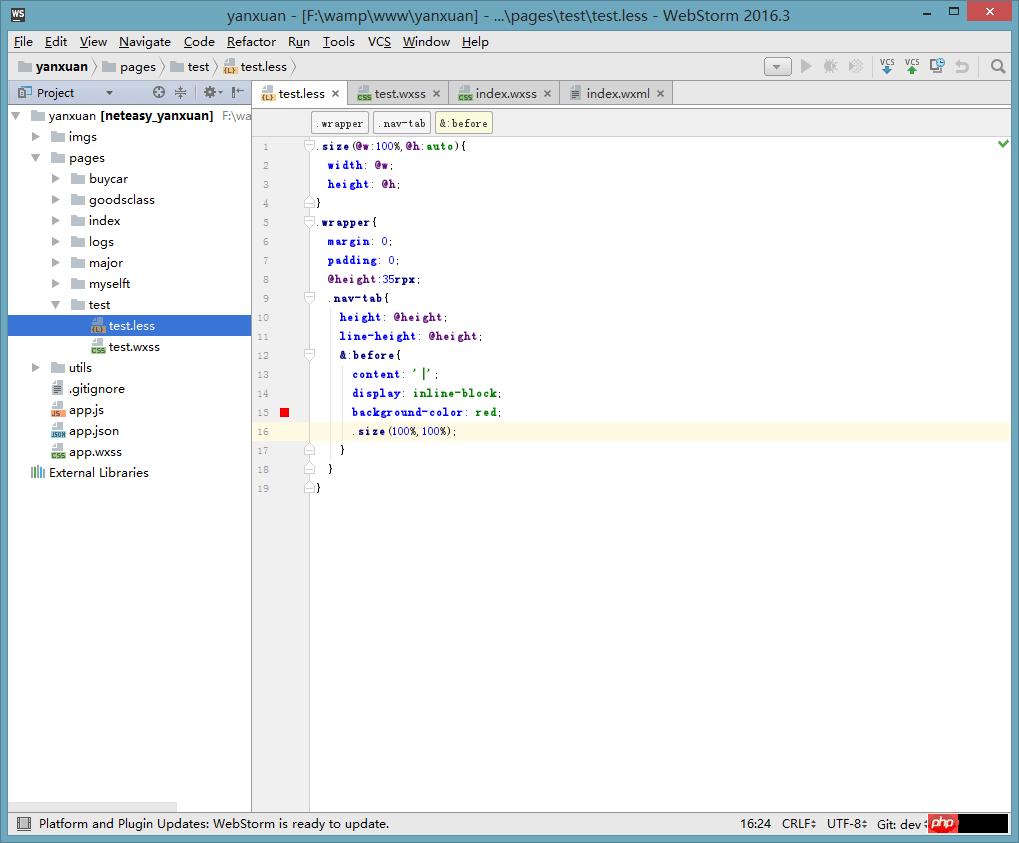The height and width of the screenshot is (843, 1019).
Task: Click the VCS Commit Changes icon
Action: (911, 66)
